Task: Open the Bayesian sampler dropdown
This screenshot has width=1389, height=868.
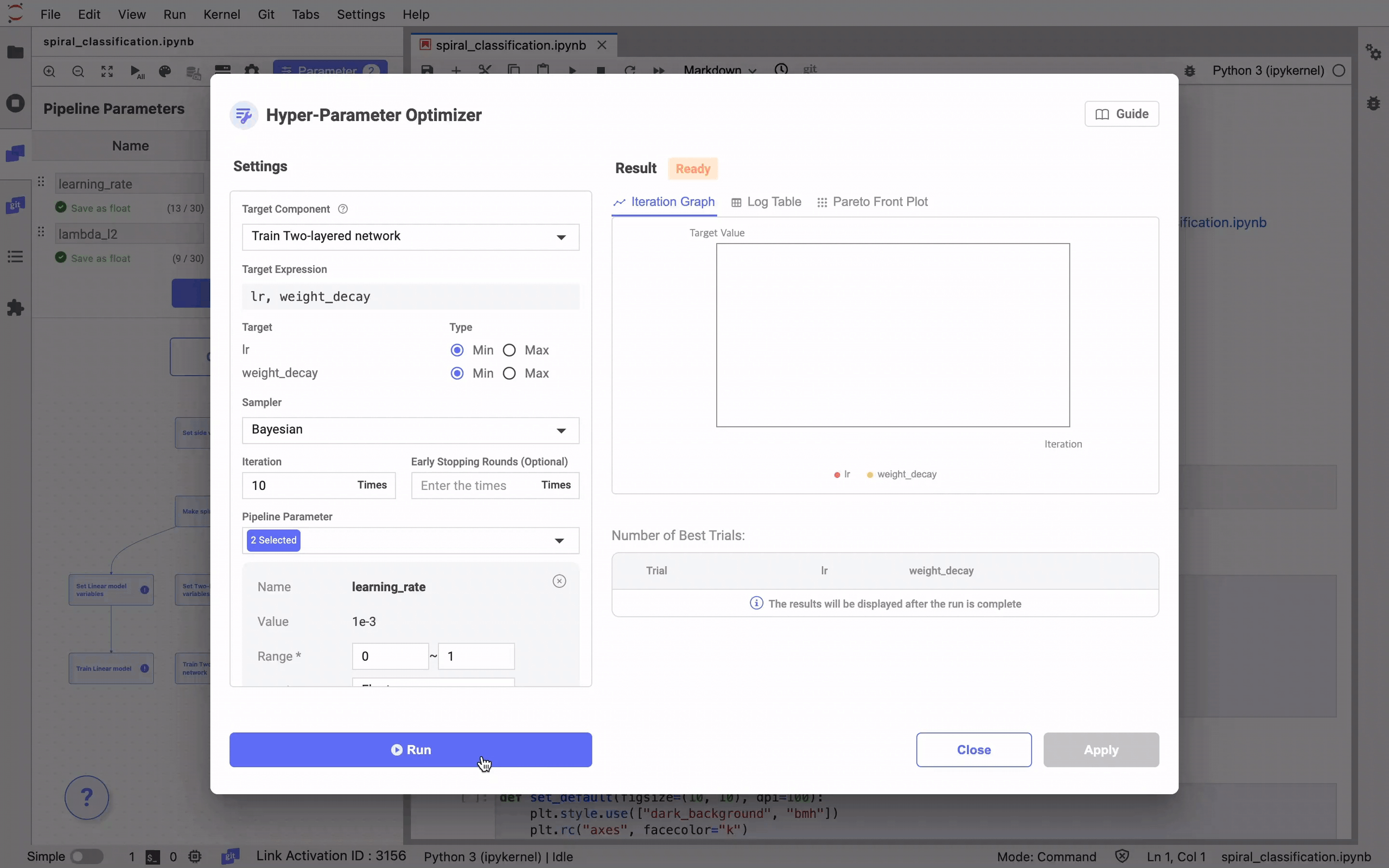Action: point(410,430)
